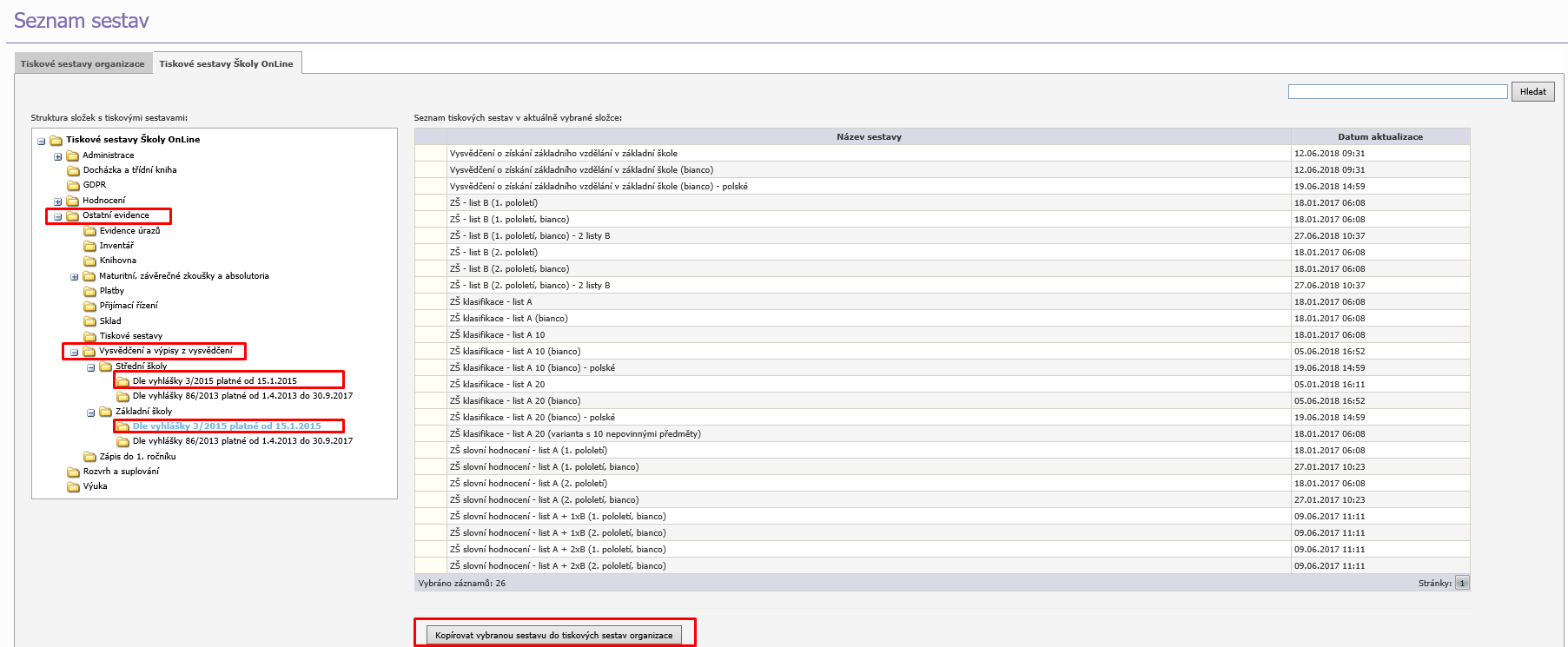Viewport: 1568px width, 647px height.
Task: Open Dle vyhlášky 86/2013 under Základní školy
Action: 242,441
